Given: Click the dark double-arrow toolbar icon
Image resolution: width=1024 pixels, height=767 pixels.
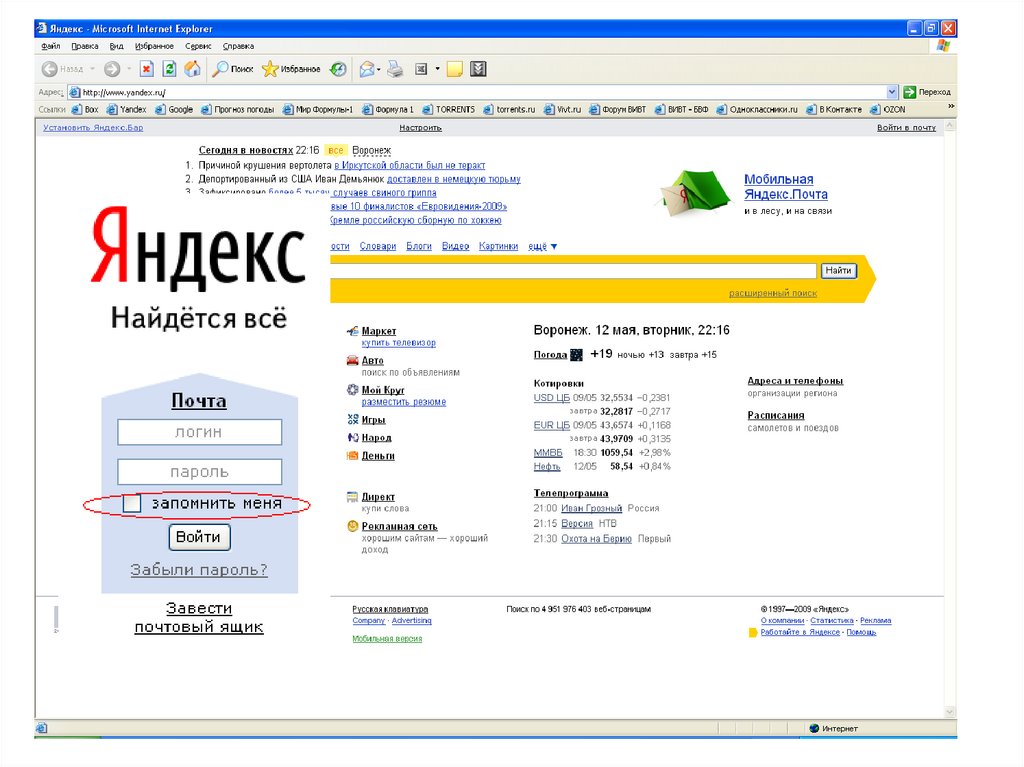Looking at the screenshot, I should point(478,69).
